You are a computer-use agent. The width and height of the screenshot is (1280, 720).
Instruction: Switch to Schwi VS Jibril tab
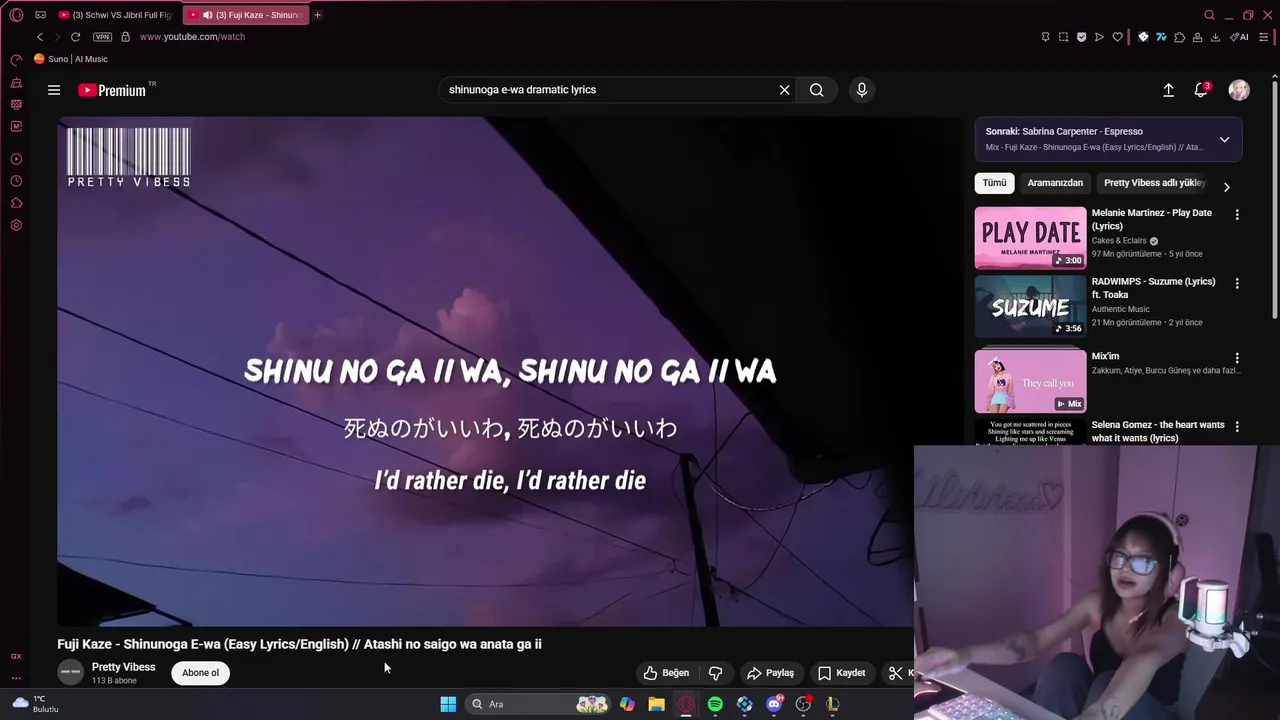pyautogui.click(x=116, y=15)
